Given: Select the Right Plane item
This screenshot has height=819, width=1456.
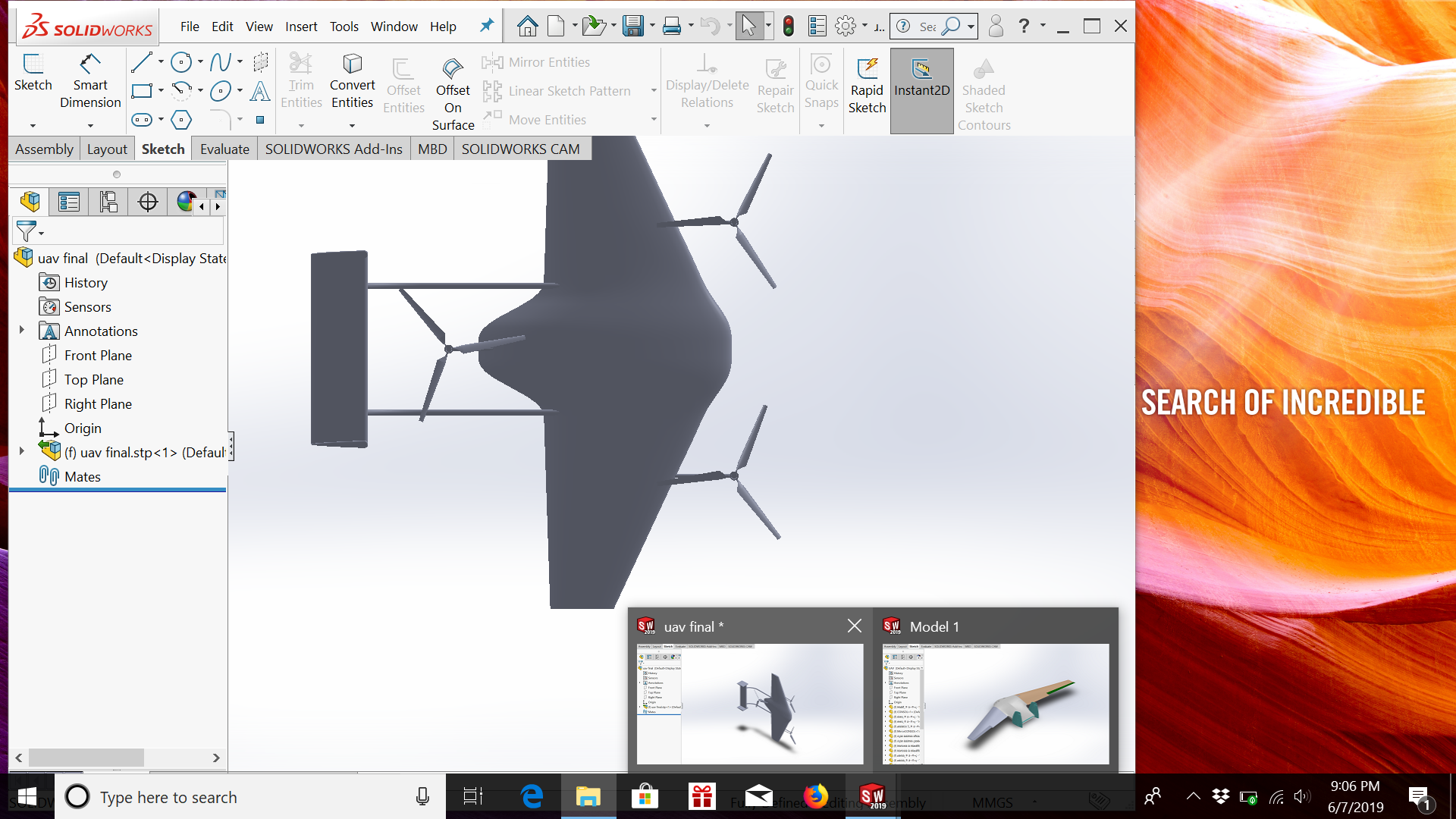Looking at the screenshot, I should point(97,403).
